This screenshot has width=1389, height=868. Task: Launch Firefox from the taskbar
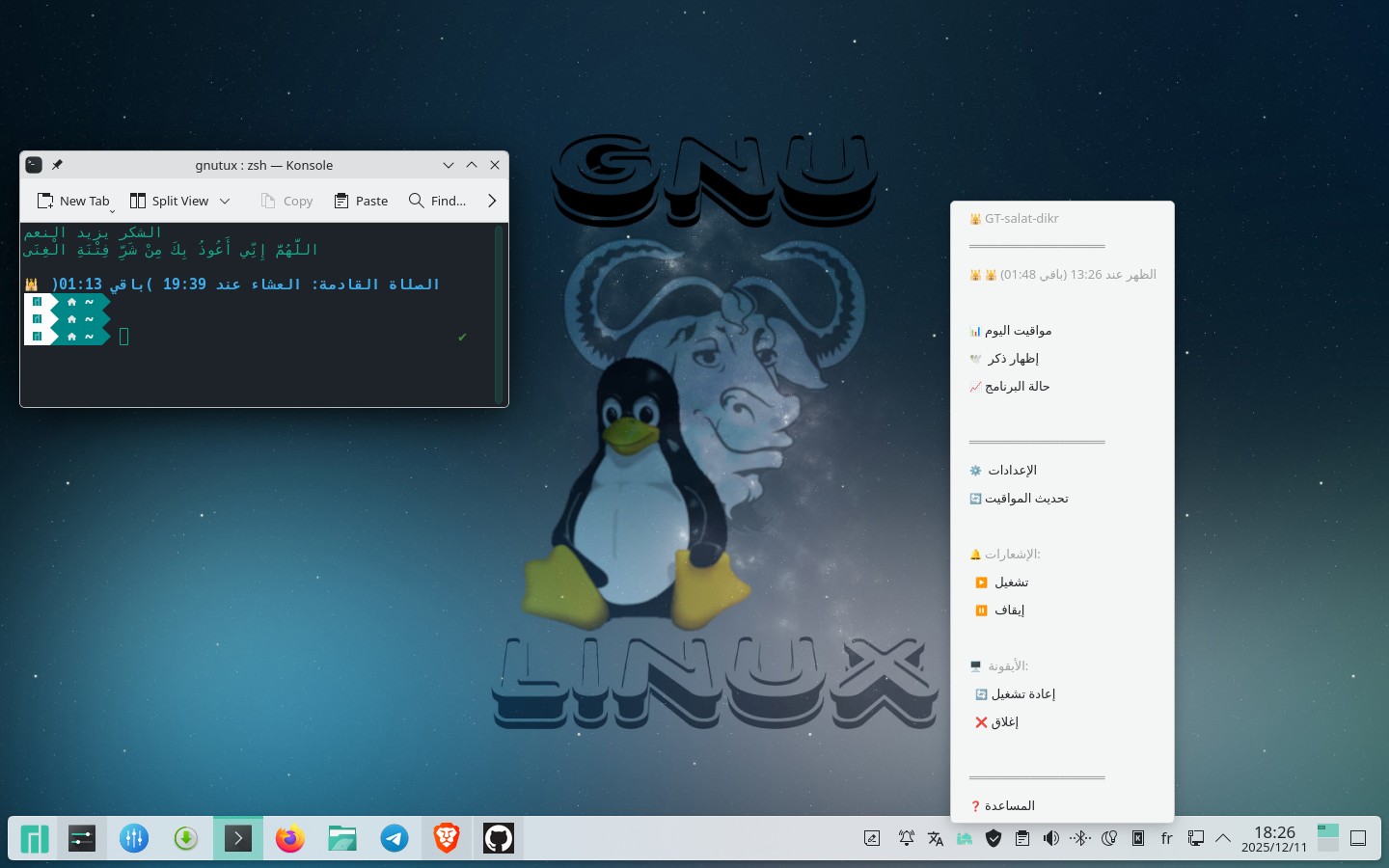pyautogui.click(x=289, y=839)
